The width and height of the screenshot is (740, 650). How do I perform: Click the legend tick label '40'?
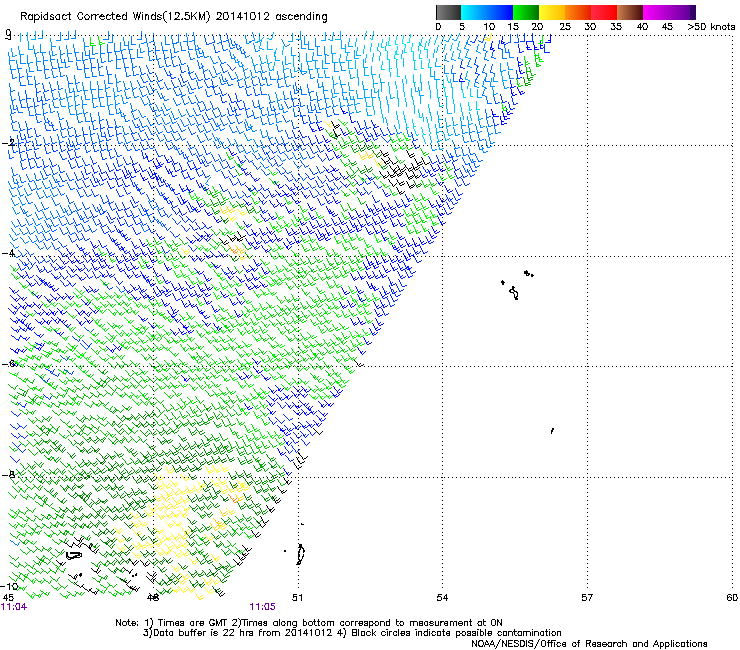(x=642, y=27)
